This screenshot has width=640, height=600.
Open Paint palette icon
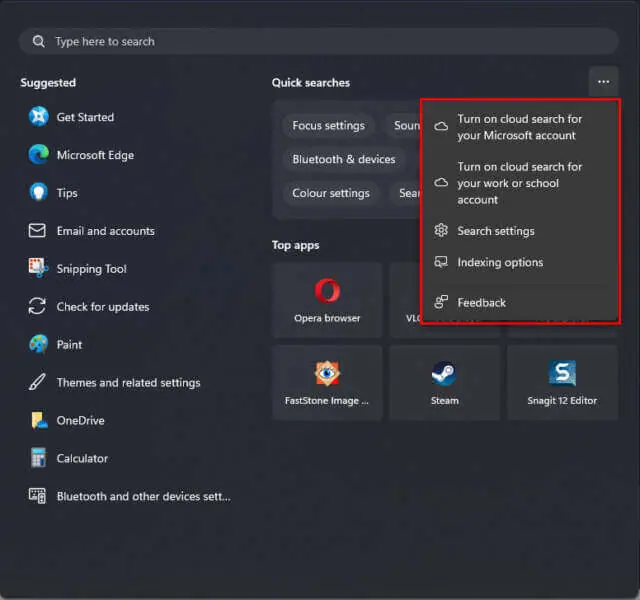(x=38, y=344)
